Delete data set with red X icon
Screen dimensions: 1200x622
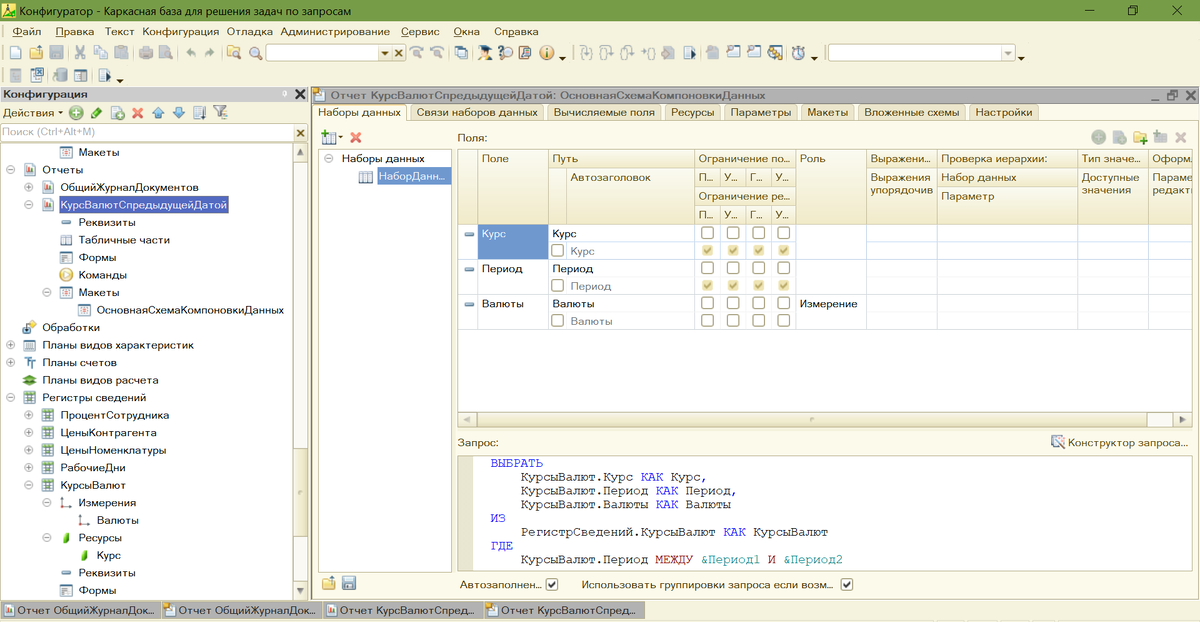click(x=355, y=136)
